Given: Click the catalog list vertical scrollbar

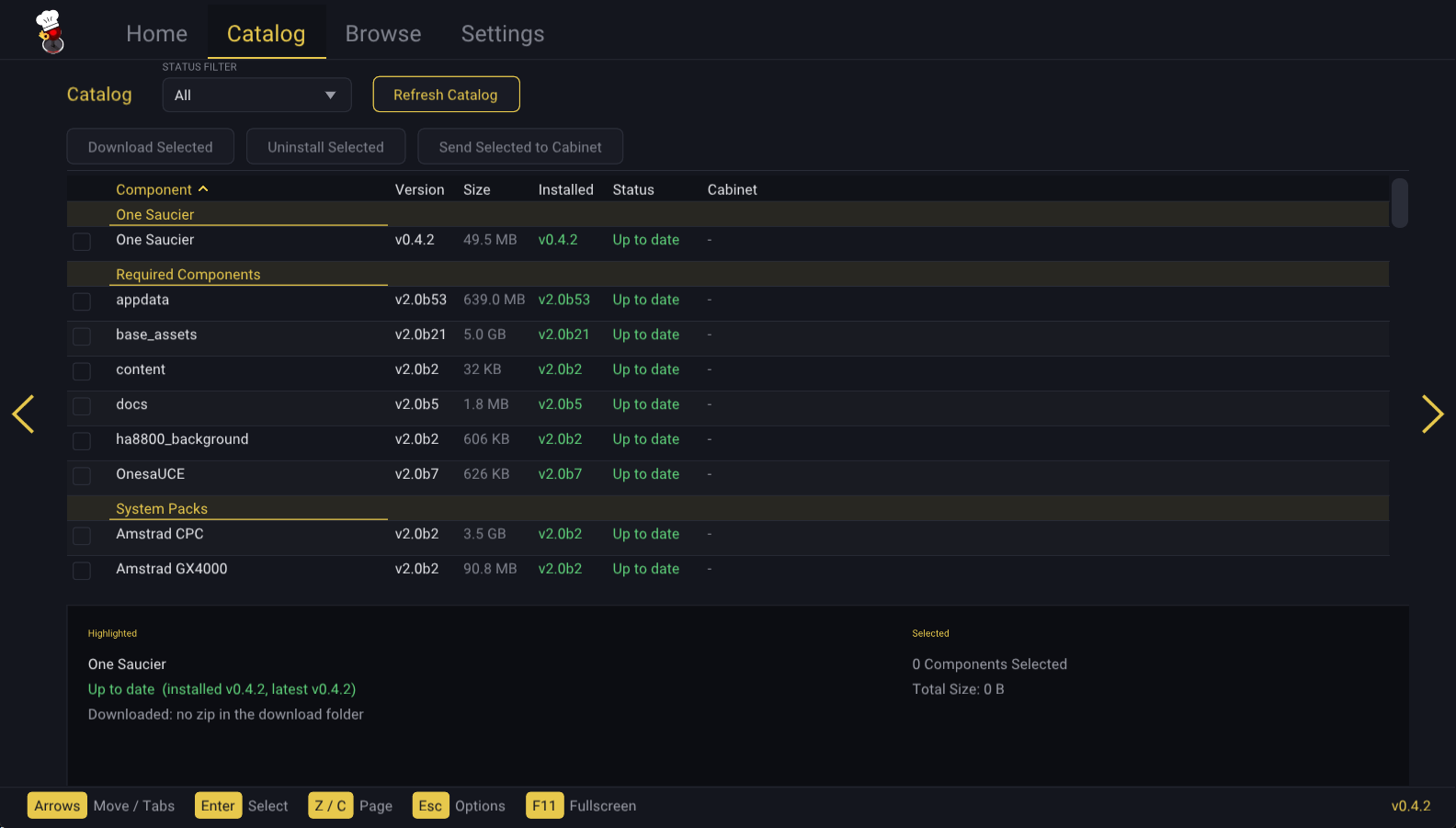Looking at the screenshot, I should coord(1400,202).
